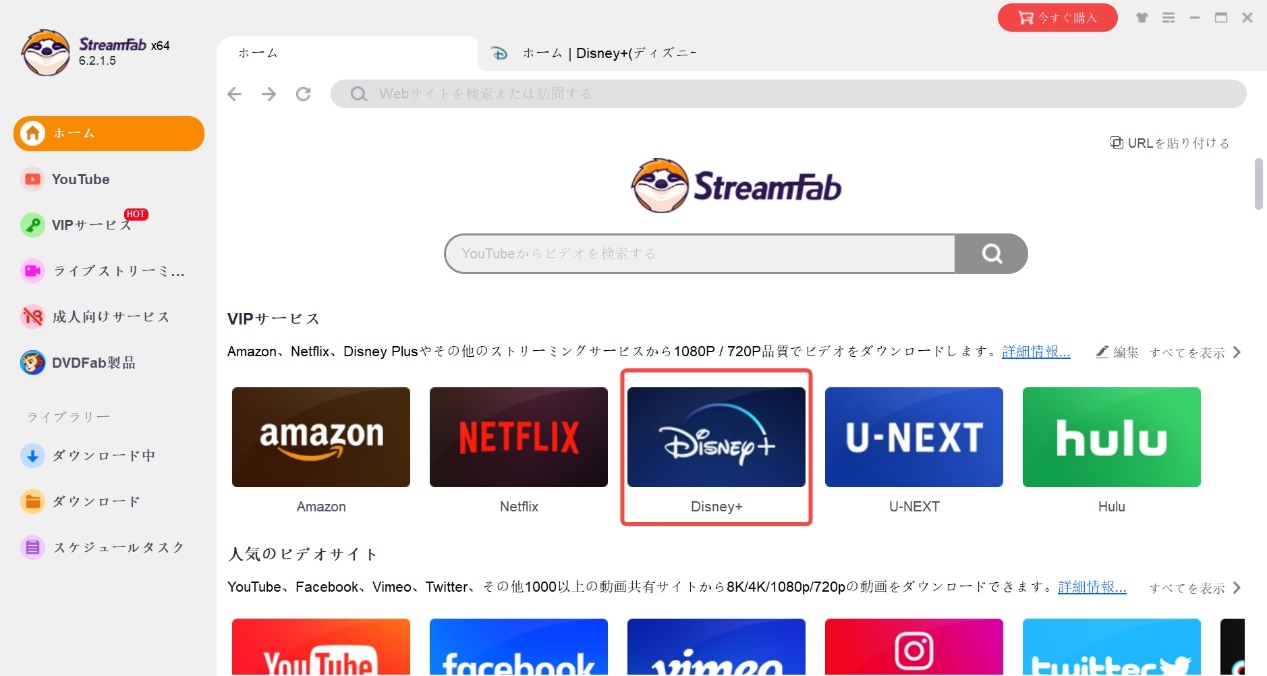Click the StreamFab sloth logo in sidebar

pos(46,52)
